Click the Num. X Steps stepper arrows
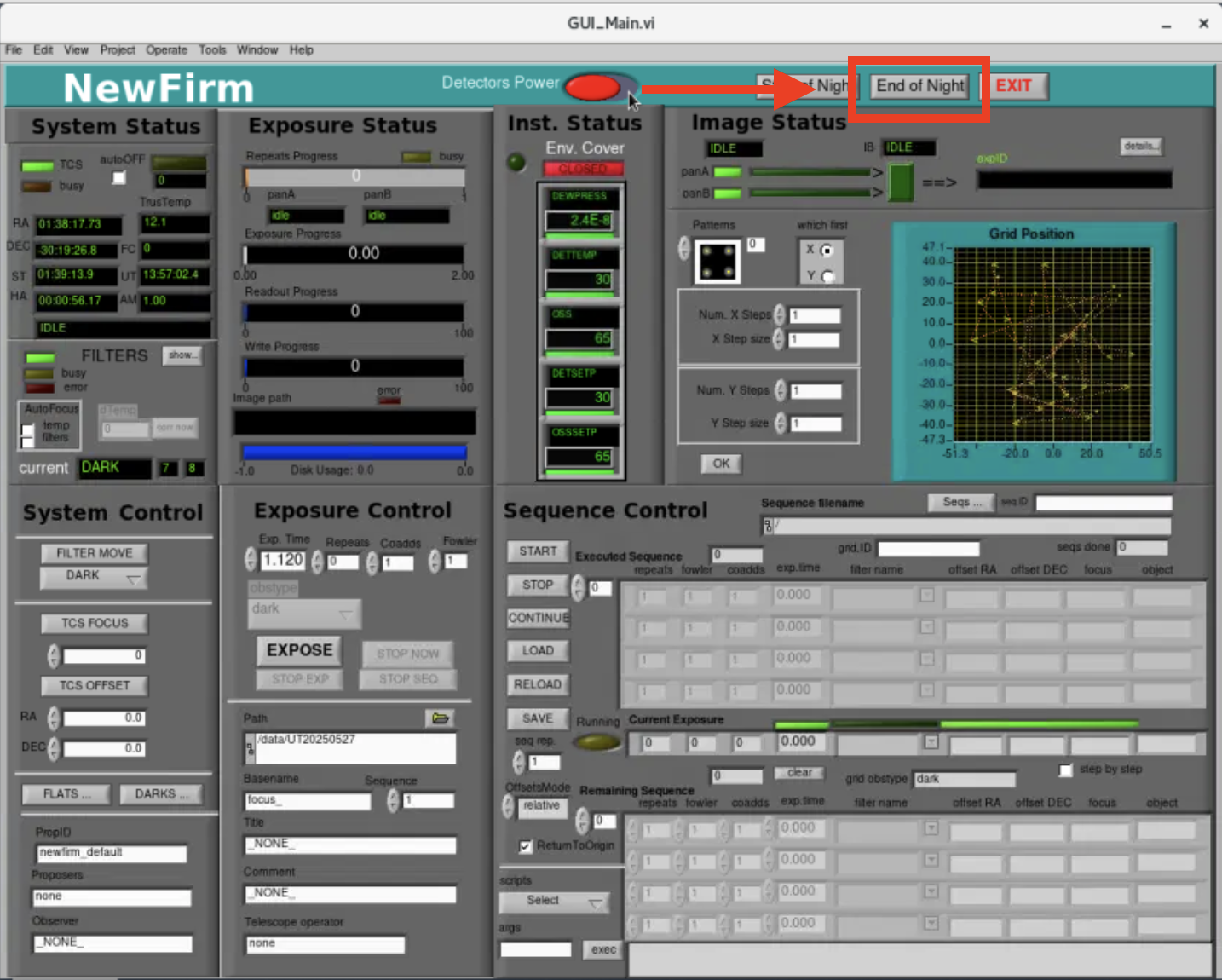This screenshot has width=1222, height=980. 780,315
